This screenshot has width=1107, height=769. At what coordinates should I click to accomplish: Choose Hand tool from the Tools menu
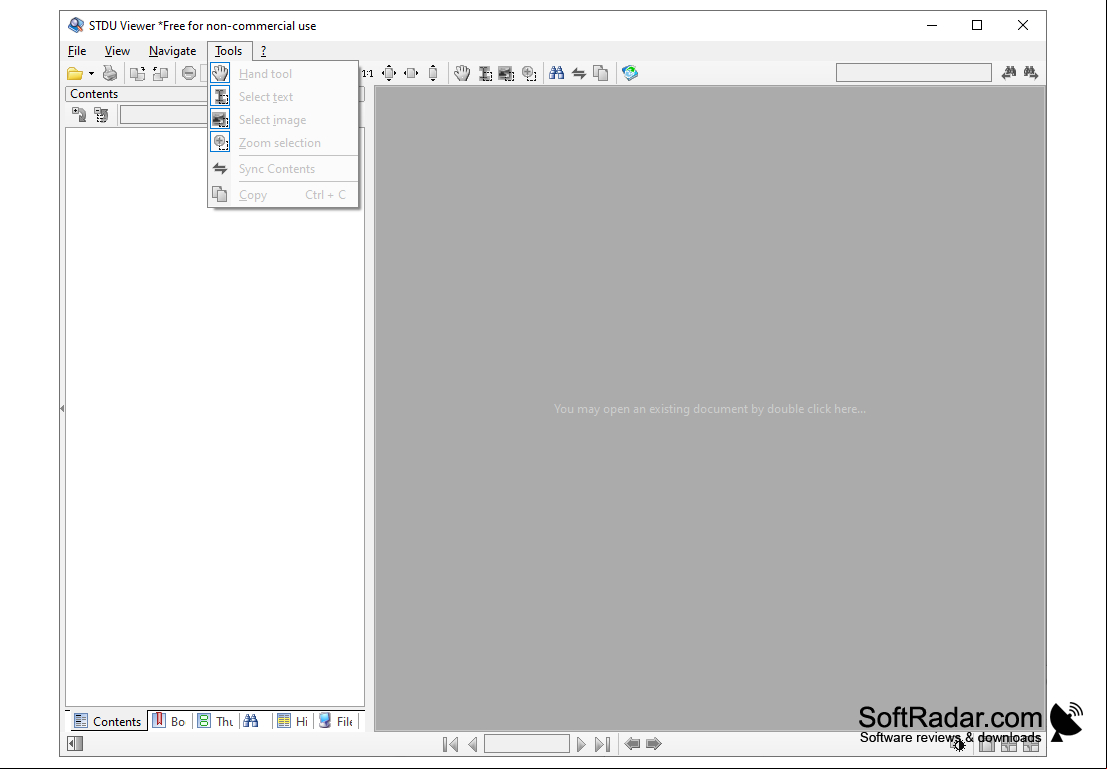click(x=284, y=73)
